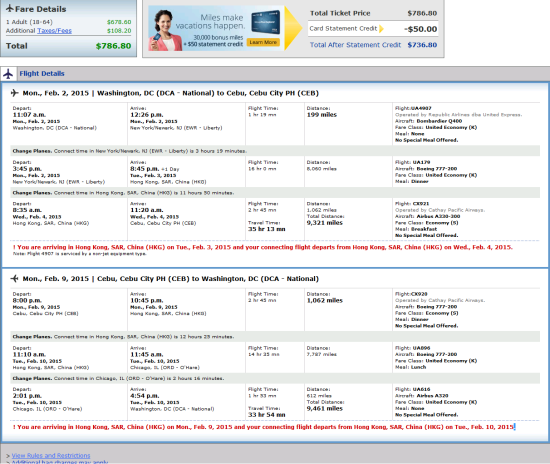Click the Airbus A320 aircraft text
This screenshot has height=464, width=550.
pos(432,396)
